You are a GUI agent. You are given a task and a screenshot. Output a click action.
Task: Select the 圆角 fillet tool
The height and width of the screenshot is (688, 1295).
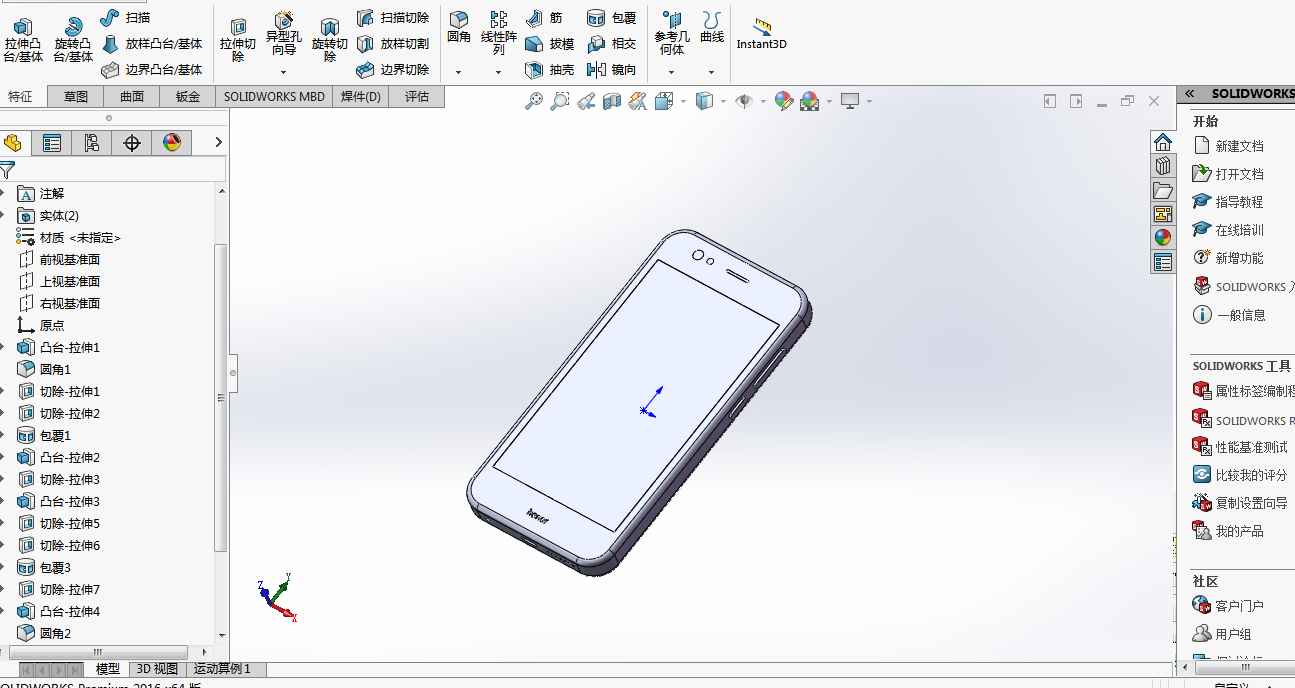459,28
